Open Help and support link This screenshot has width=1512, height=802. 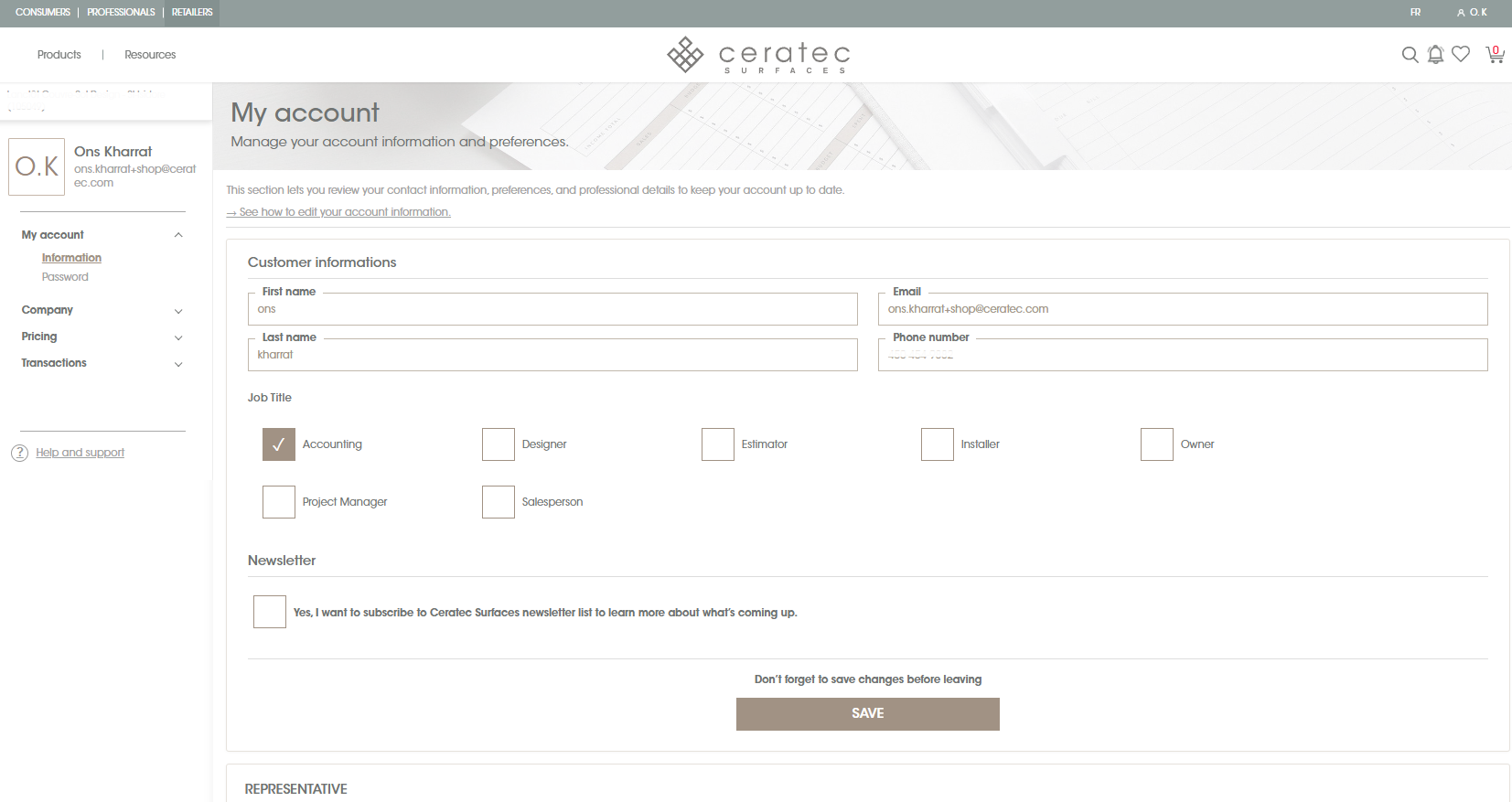tap(80, 453)
